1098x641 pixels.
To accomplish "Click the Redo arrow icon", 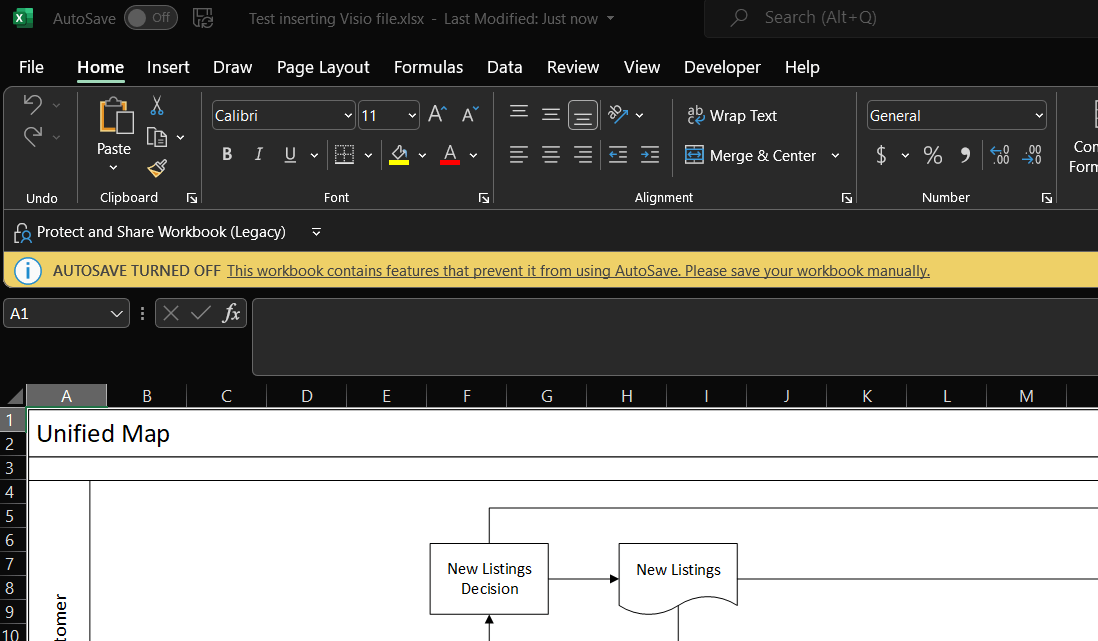I will pyautogui.click(x=32, y=136).
